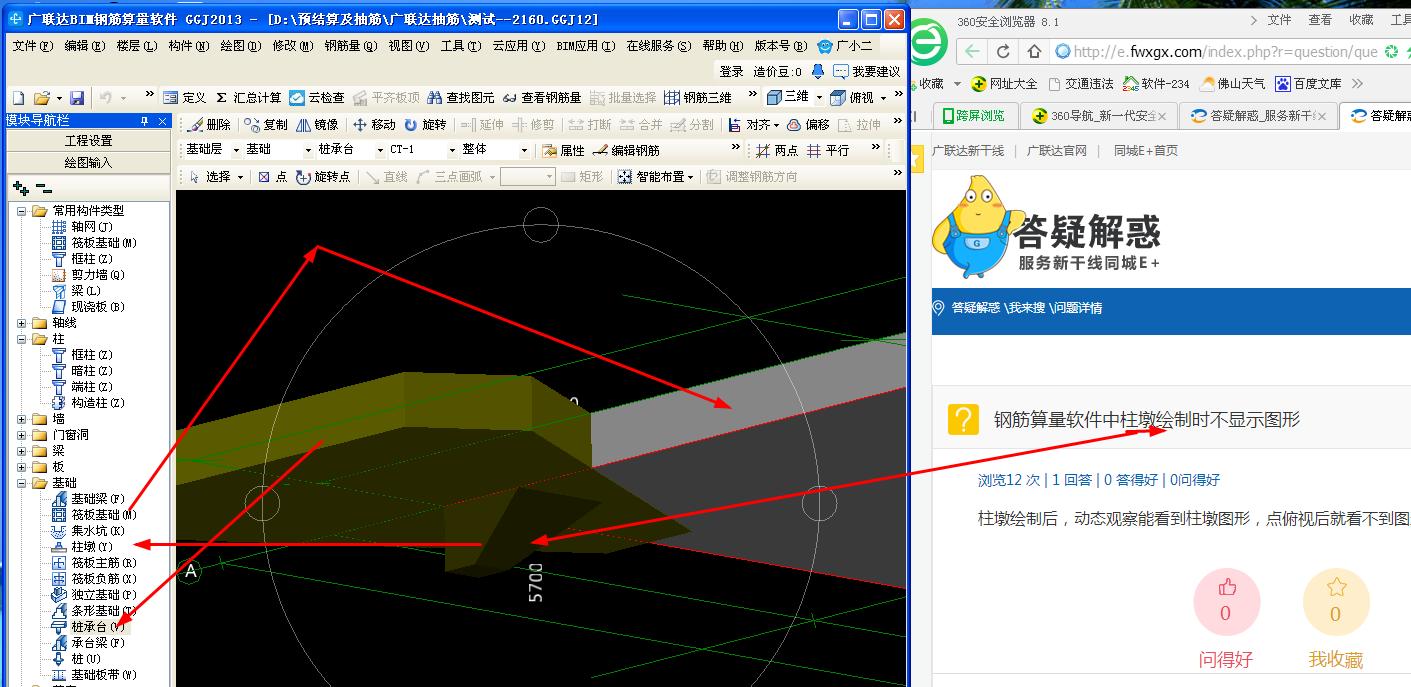Expand all tree nodes plus icon
The height and width of the screenshot is (687, 1411).
tap(20, 188)
